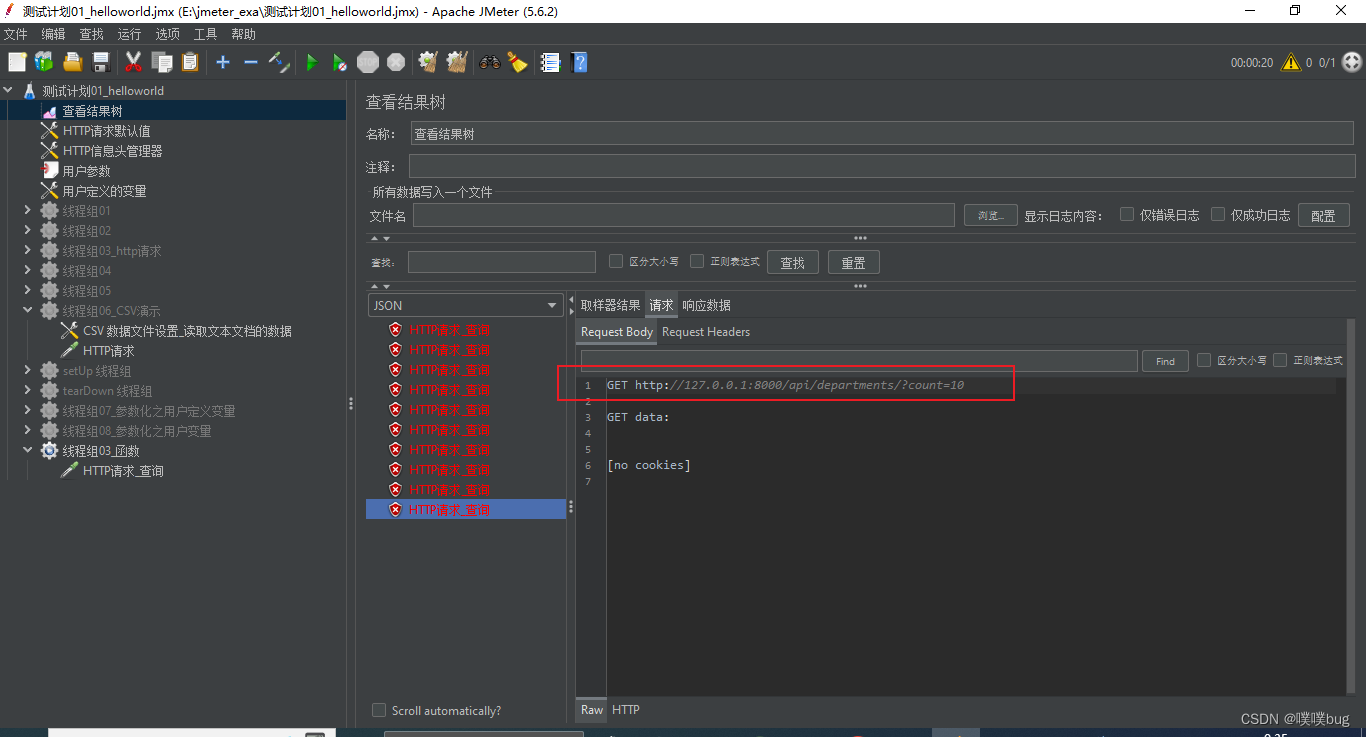Click the Toggle enable/disable toolbar icon
Image resolution: width=1366 pixels, height=737 pixels.
pyautogui.click(x=280, y=62)
